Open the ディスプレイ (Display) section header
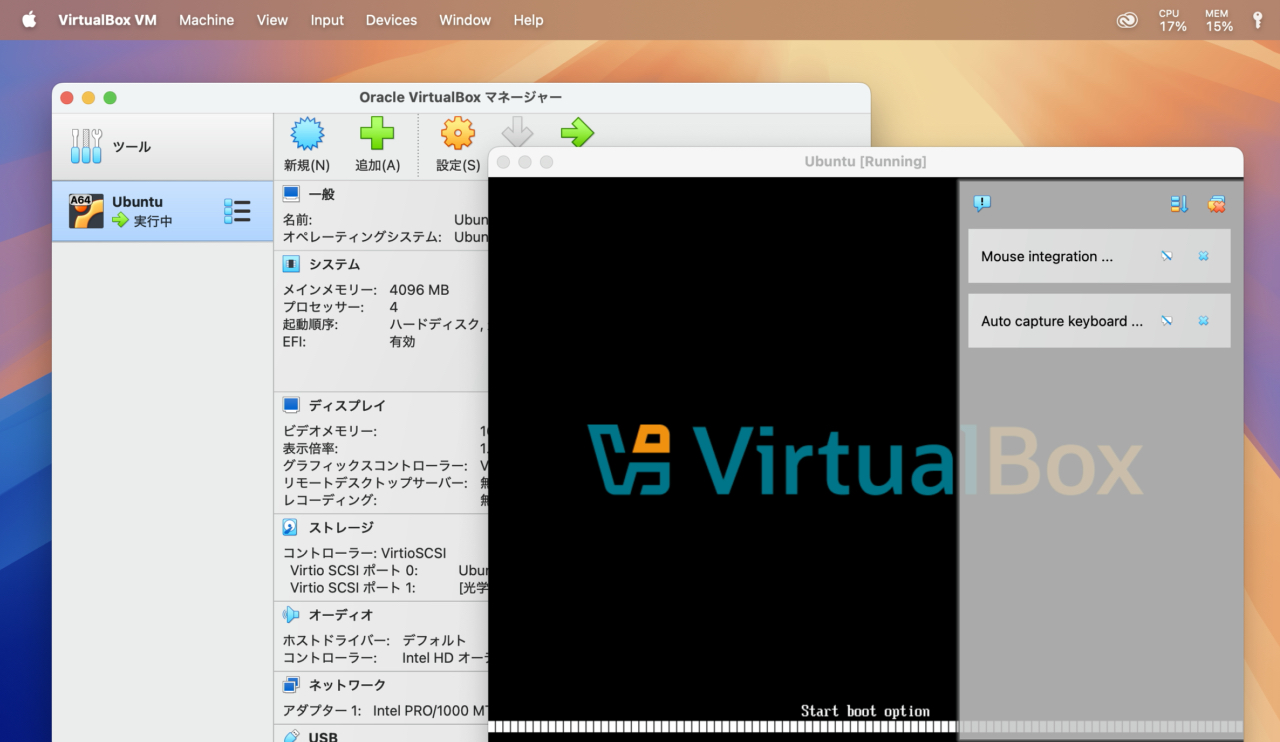The height and width of the screenshot is (742, 1280). (346, 405)
